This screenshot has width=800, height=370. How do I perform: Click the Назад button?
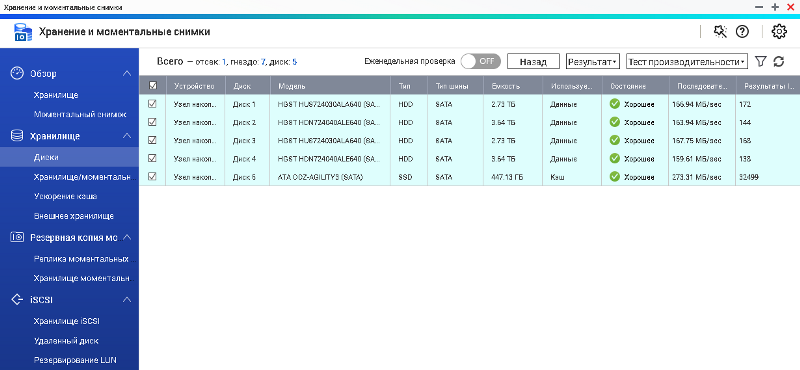[533, 62]
